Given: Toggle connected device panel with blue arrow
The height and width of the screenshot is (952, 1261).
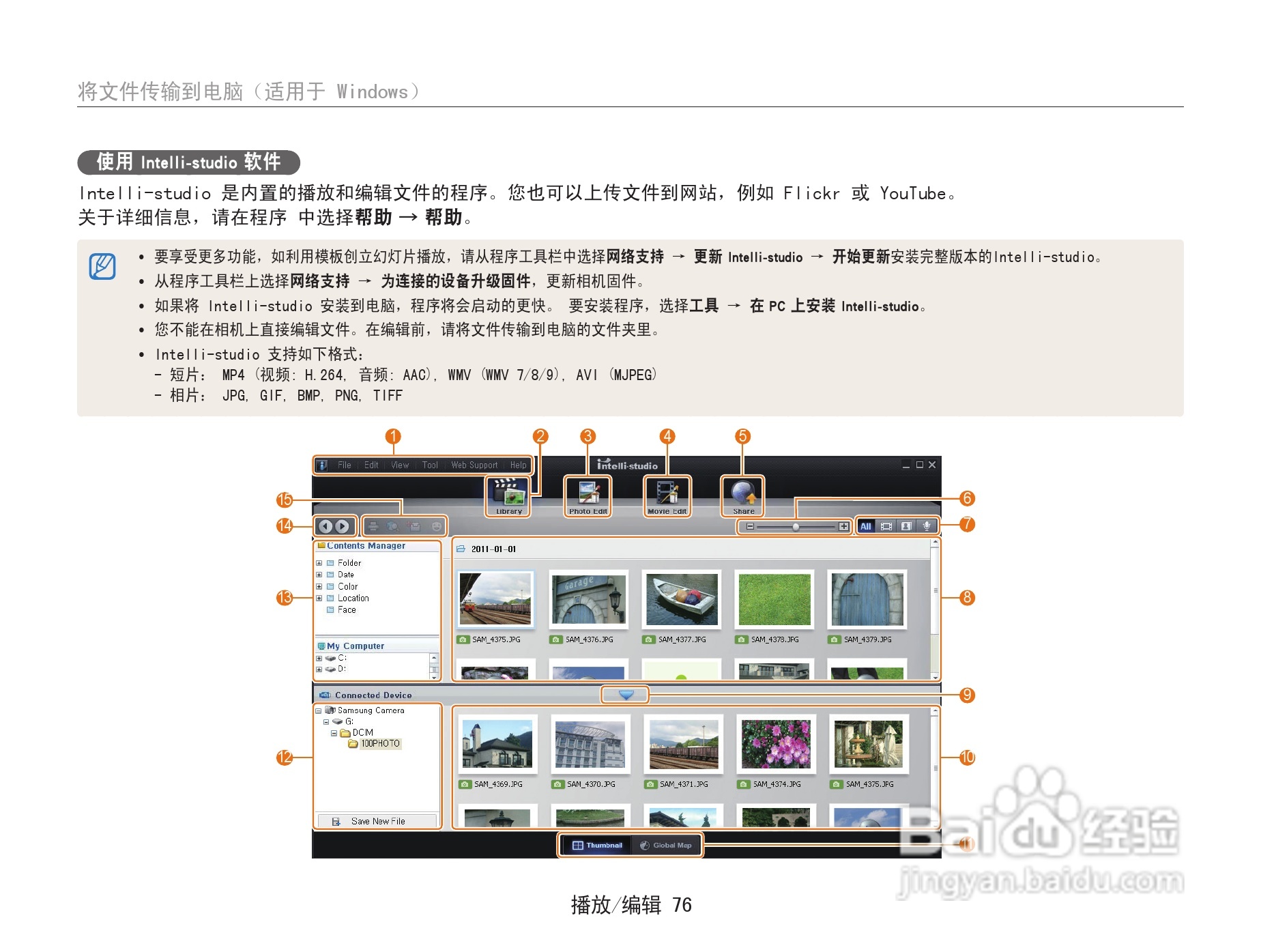Looking at the screenshot, I should pyautogui.click(x=626, y=695).
